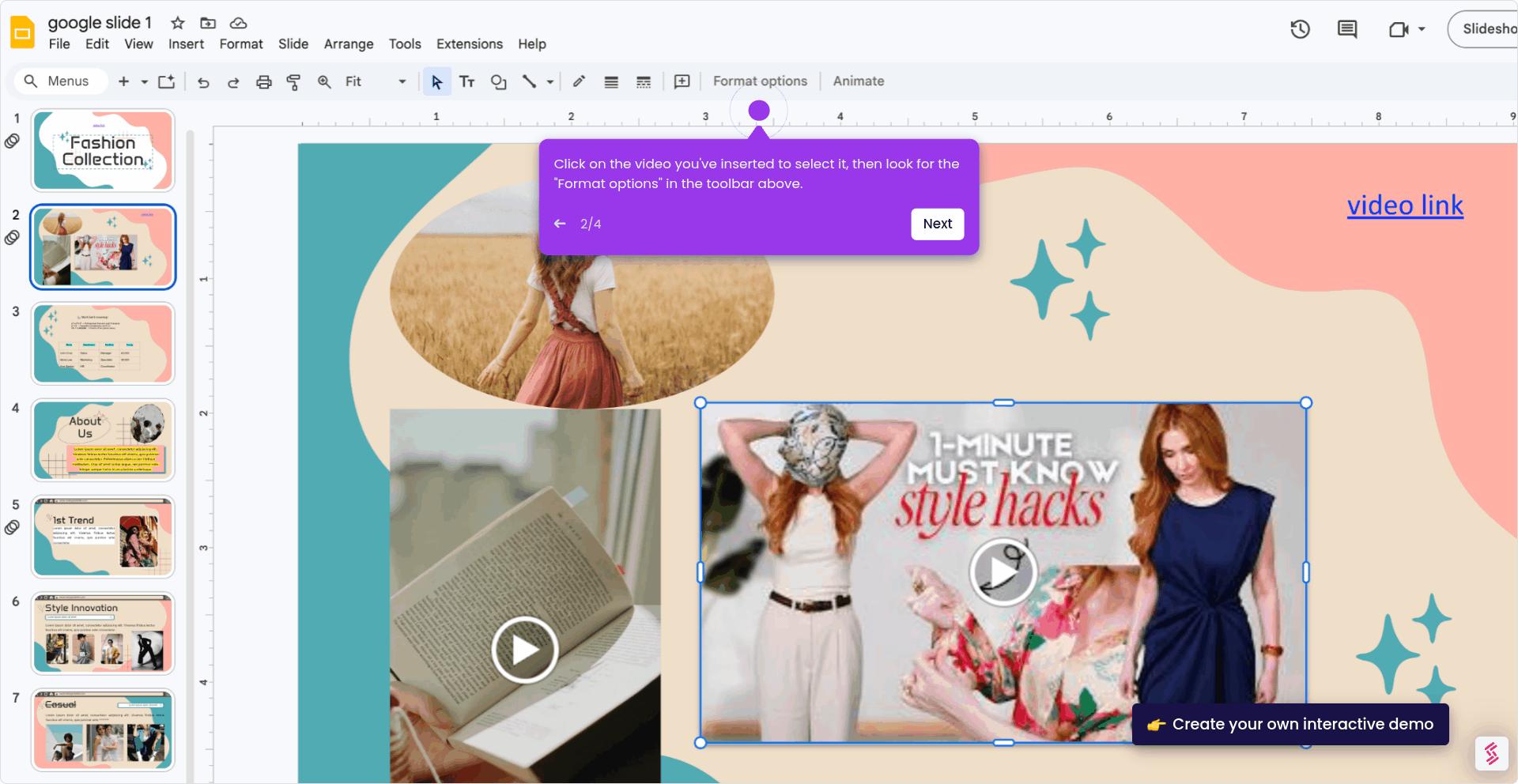Click the pink logo widget bottom right

click(1492, 753)
